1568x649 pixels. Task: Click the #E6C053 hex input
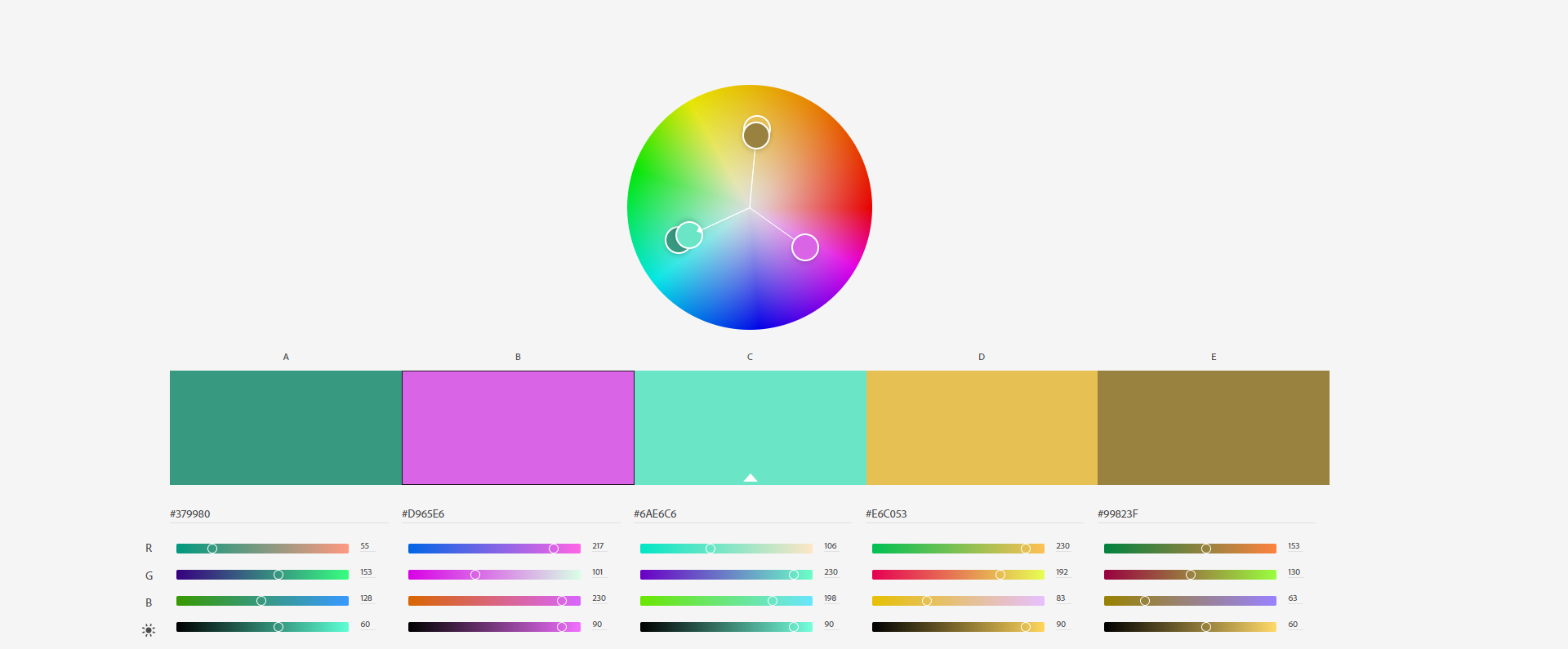click(973, 514)
